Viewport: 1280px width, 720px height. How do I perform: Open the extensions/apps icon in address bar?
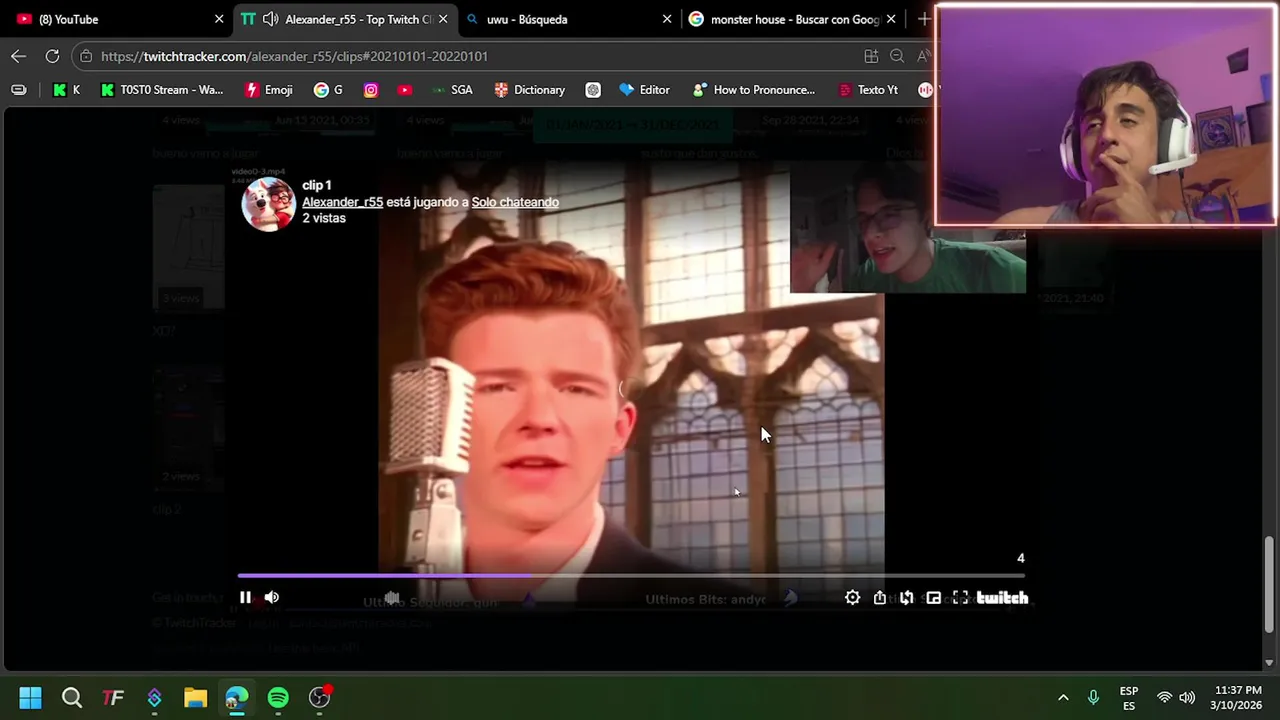871,57
